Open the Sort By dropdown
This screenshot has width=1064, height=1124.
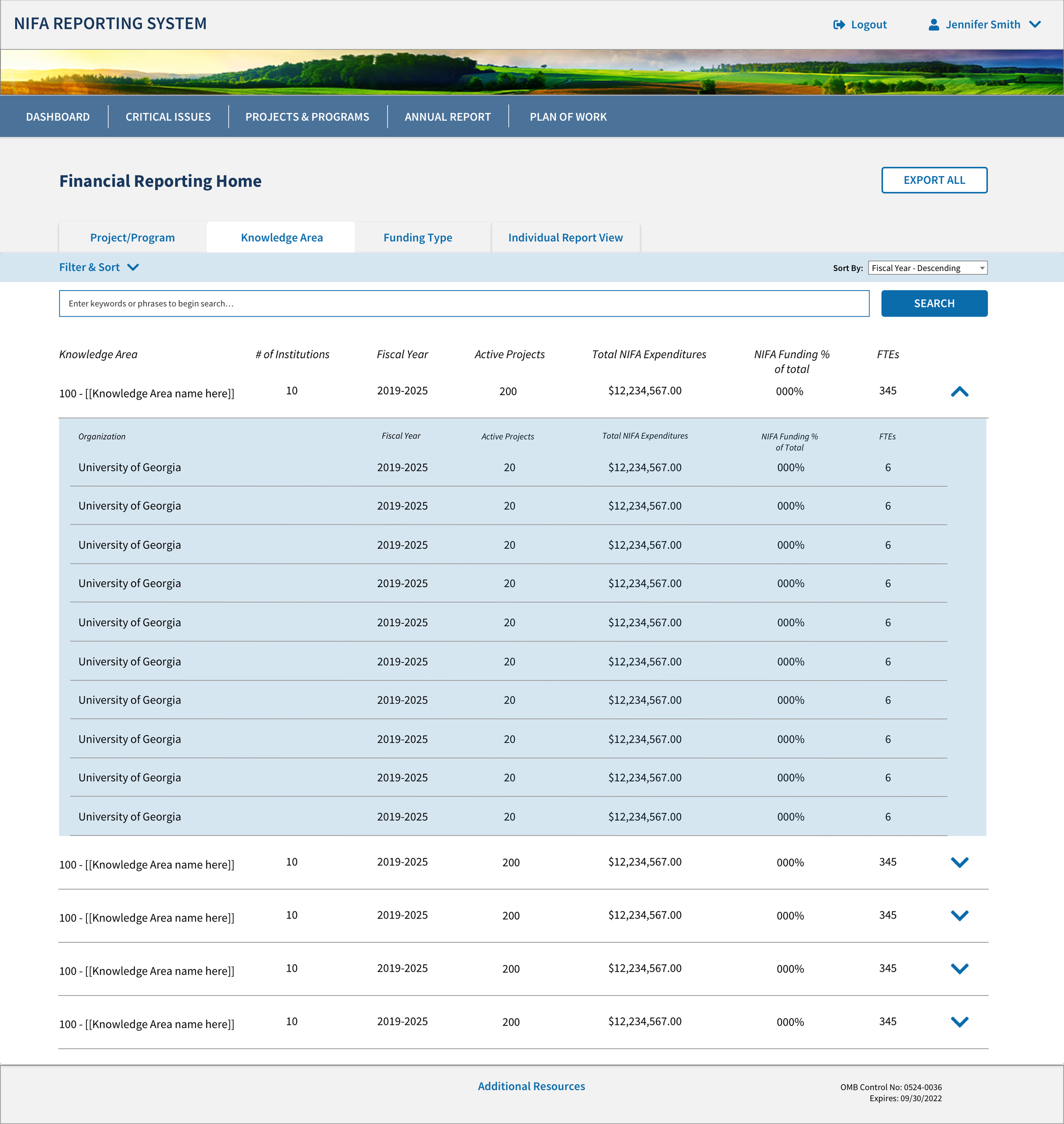927,268
